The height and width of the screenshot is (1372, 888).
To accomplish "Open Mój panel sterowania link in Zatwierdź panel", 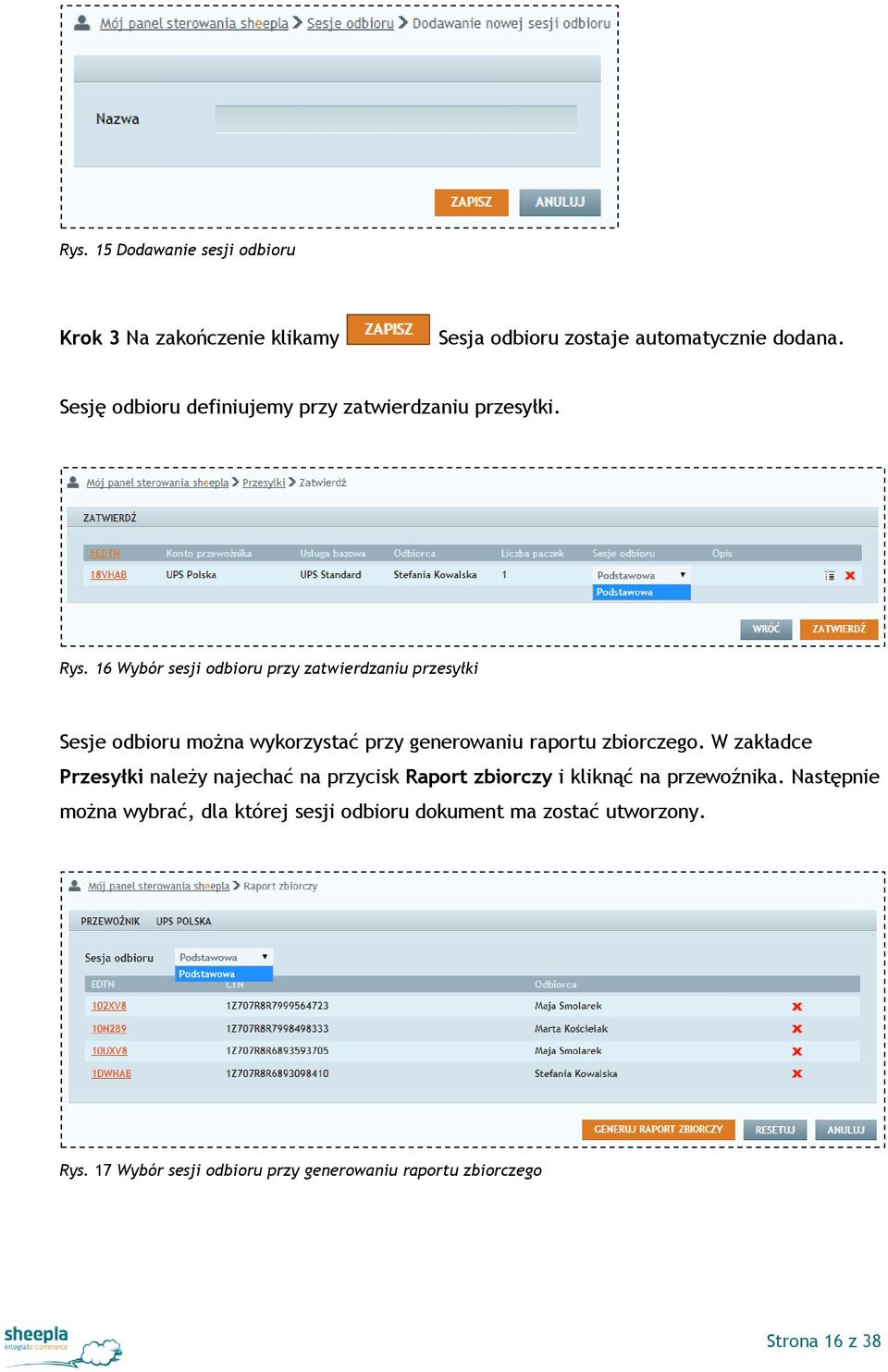I will (x=157, y=483).
